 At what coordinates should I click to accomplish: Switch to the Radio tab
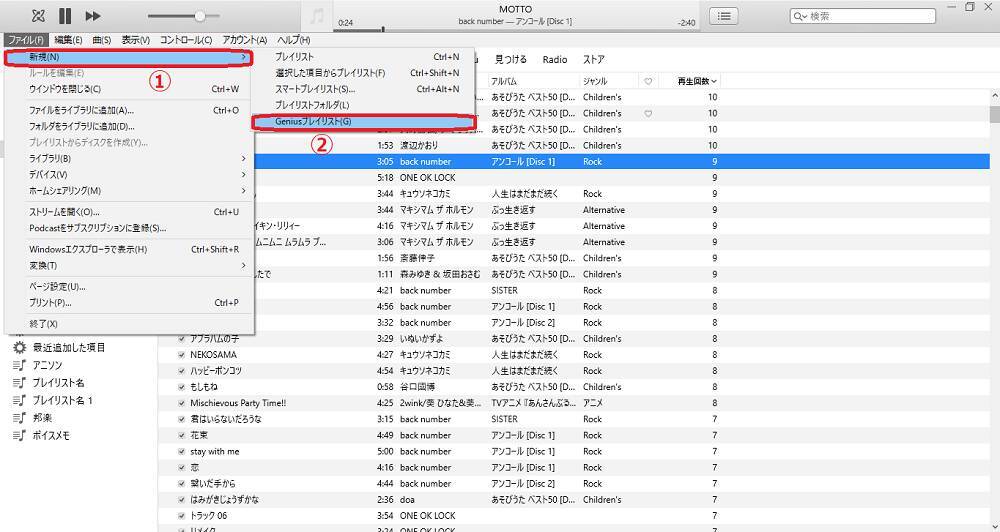(x=554, y=59)
